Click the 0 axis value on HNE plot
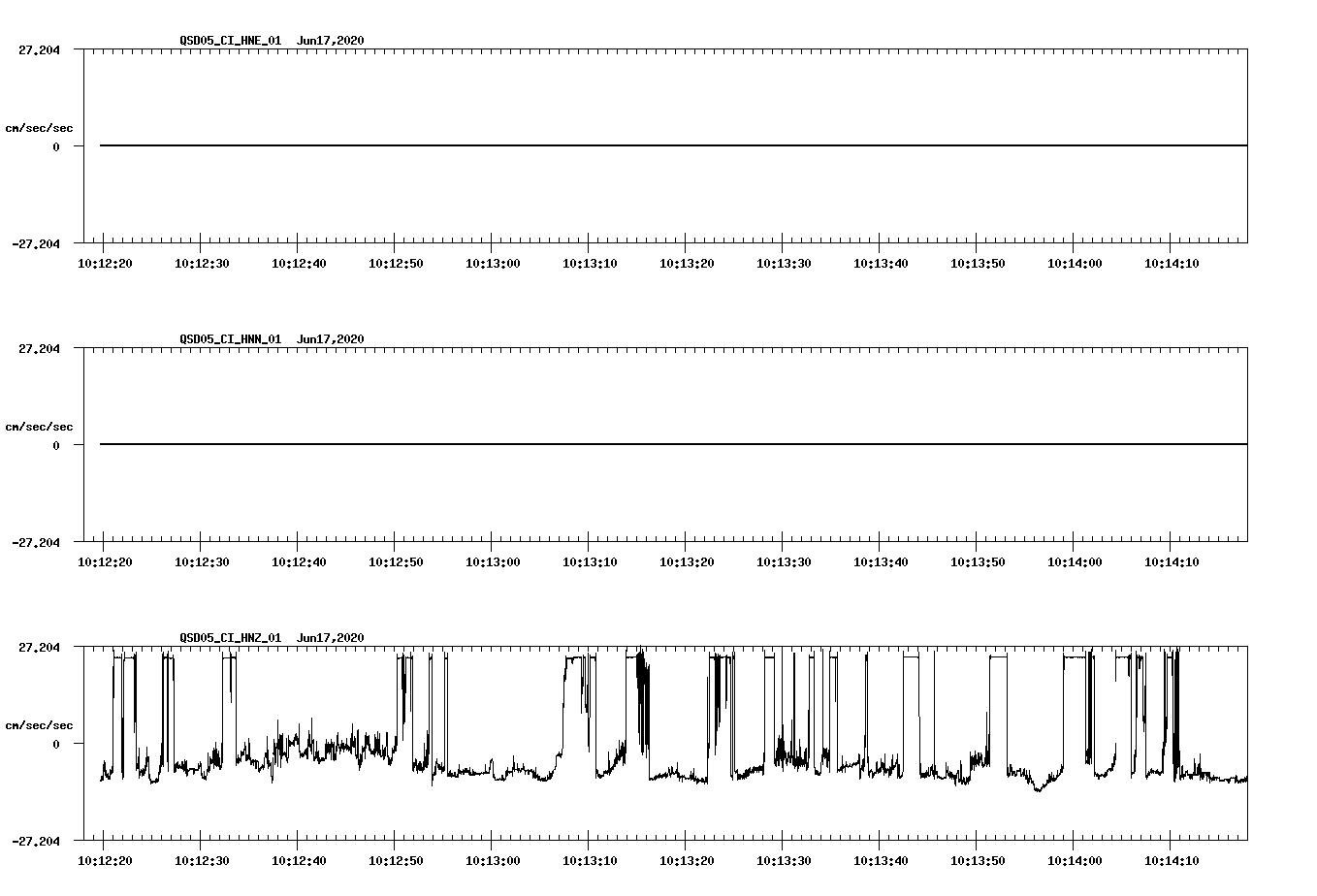The height and width of the screenshot is (896, 1317). point(56,146)
